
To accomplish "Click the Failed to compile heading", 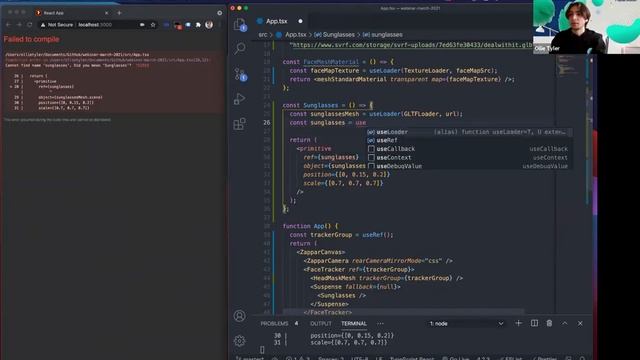I will (31, 39).
